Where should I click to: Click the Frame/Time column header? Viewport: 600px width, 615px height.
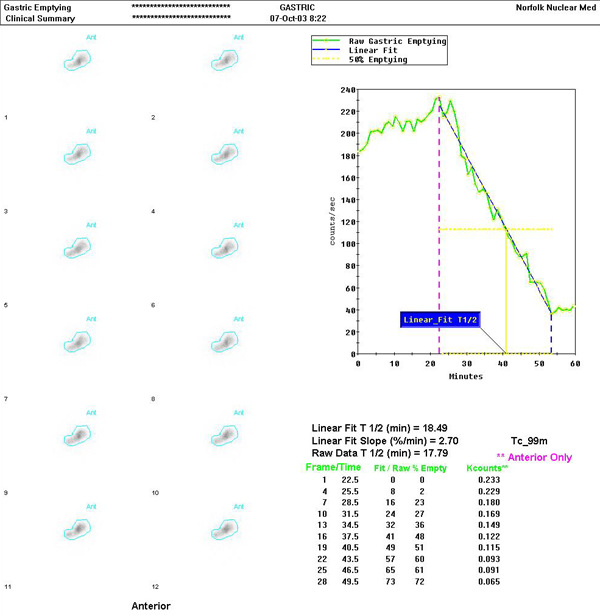(x=333, y=468)
